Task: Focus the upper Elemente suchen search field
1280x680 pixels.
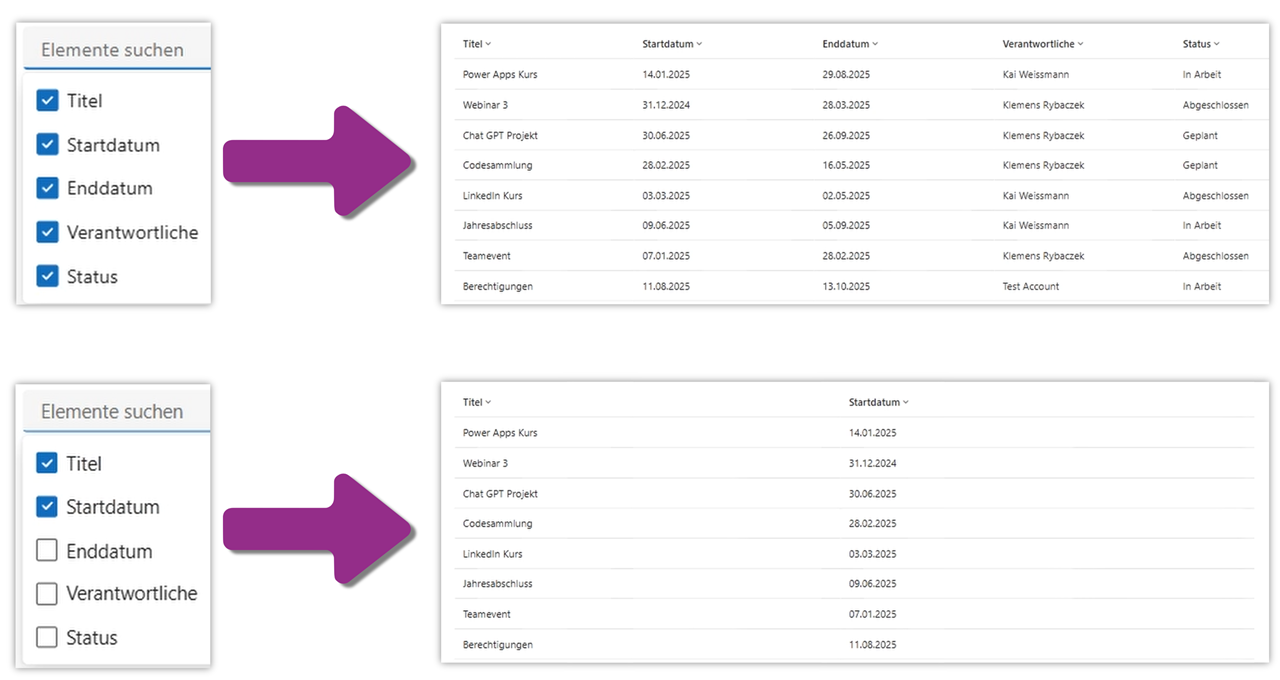Action: point(112,50)
